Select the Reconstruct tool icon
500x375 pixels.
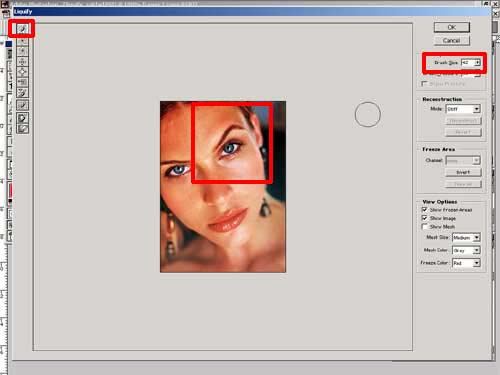(22, 105)
